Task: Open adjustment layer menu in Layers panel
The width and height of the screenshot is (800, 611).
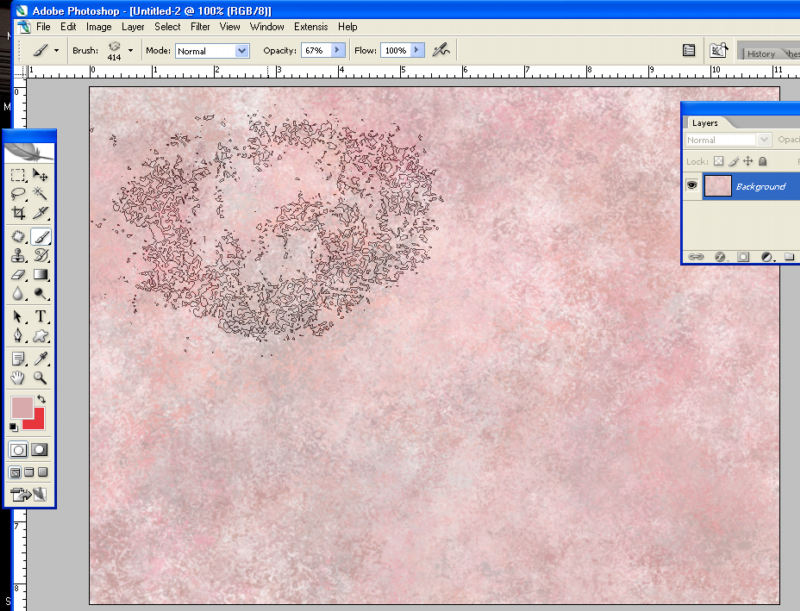Action: point(766,257)
